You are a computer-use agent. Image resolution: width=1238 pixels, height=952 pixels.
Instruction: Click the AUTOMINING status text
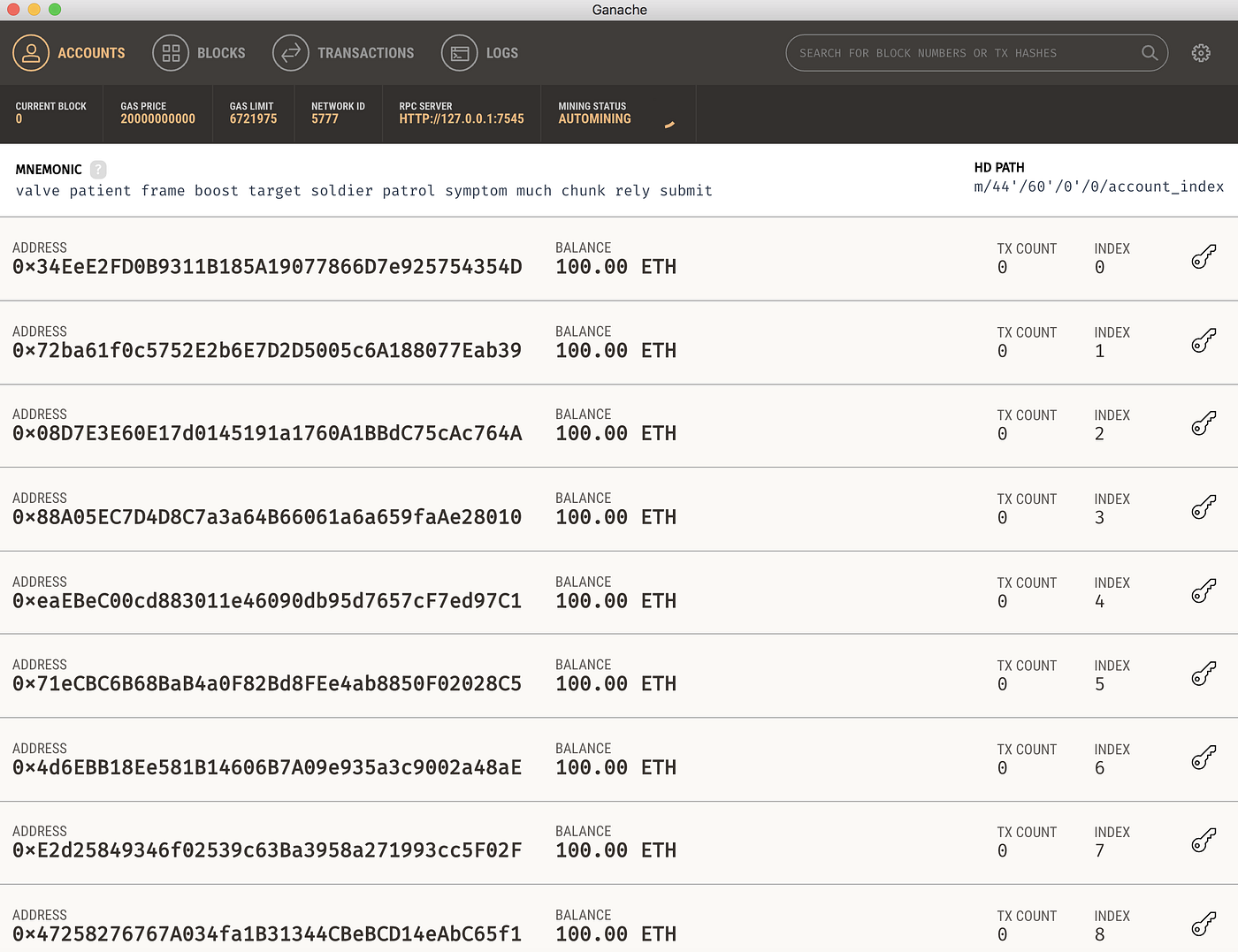[x=595, y=118]
